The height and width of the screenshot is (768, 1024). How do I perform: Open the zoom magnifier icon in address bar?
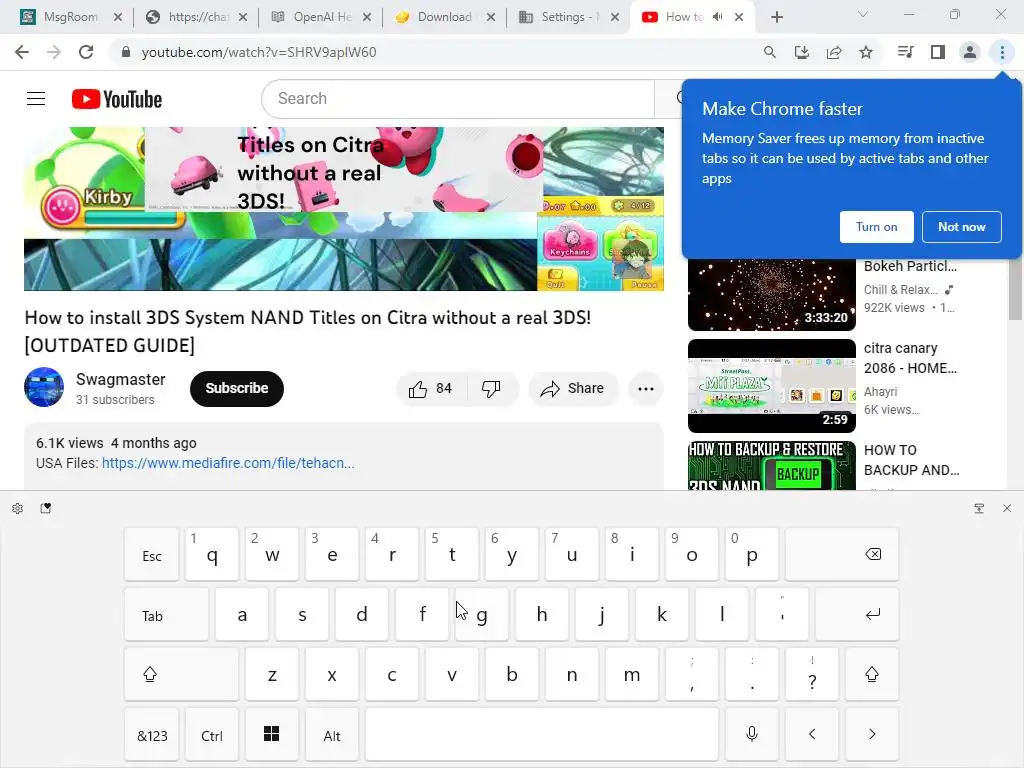coord(770,52)
